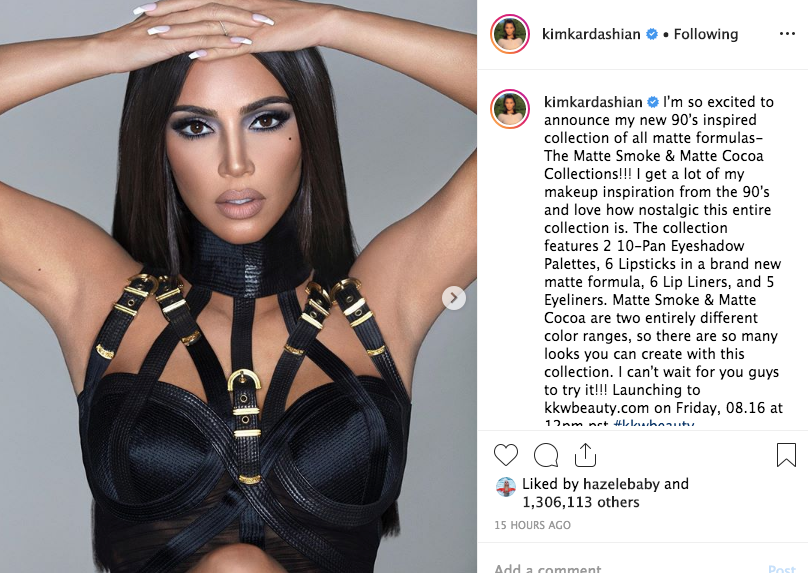
Task: Click hazelebaby's small avatar near likes
Action: tap(506, 486)
